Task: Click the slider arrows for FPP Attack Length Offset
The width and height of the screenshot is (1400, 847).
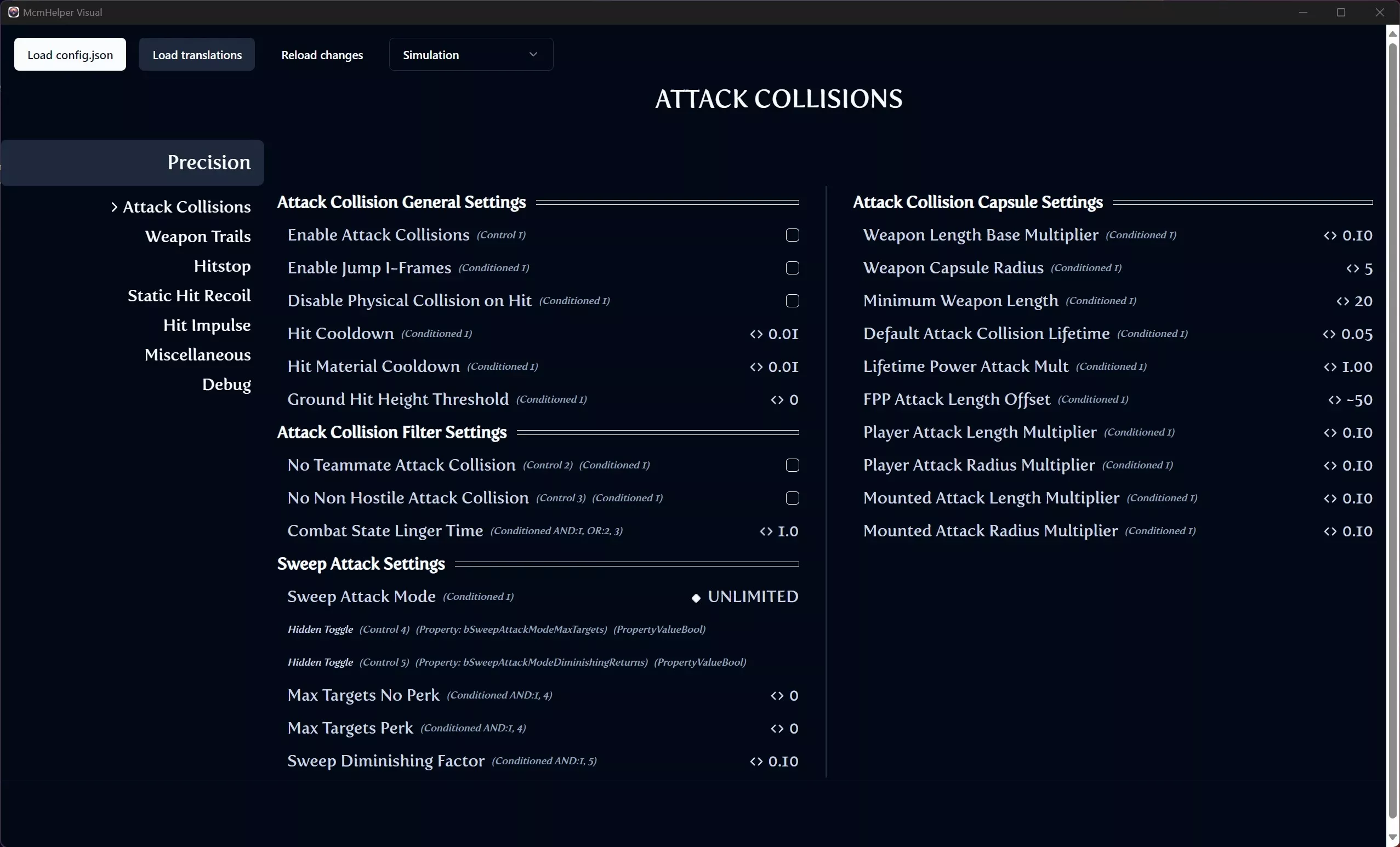Action: point(1335,400)
